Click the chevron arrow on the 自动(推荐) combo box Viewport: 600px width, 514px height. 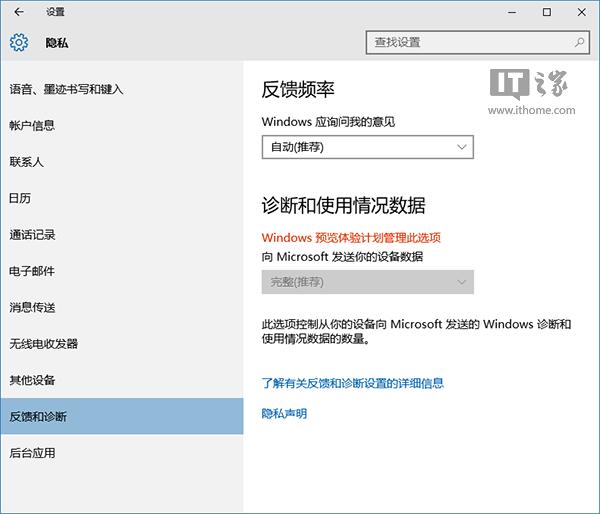point(461,147)
